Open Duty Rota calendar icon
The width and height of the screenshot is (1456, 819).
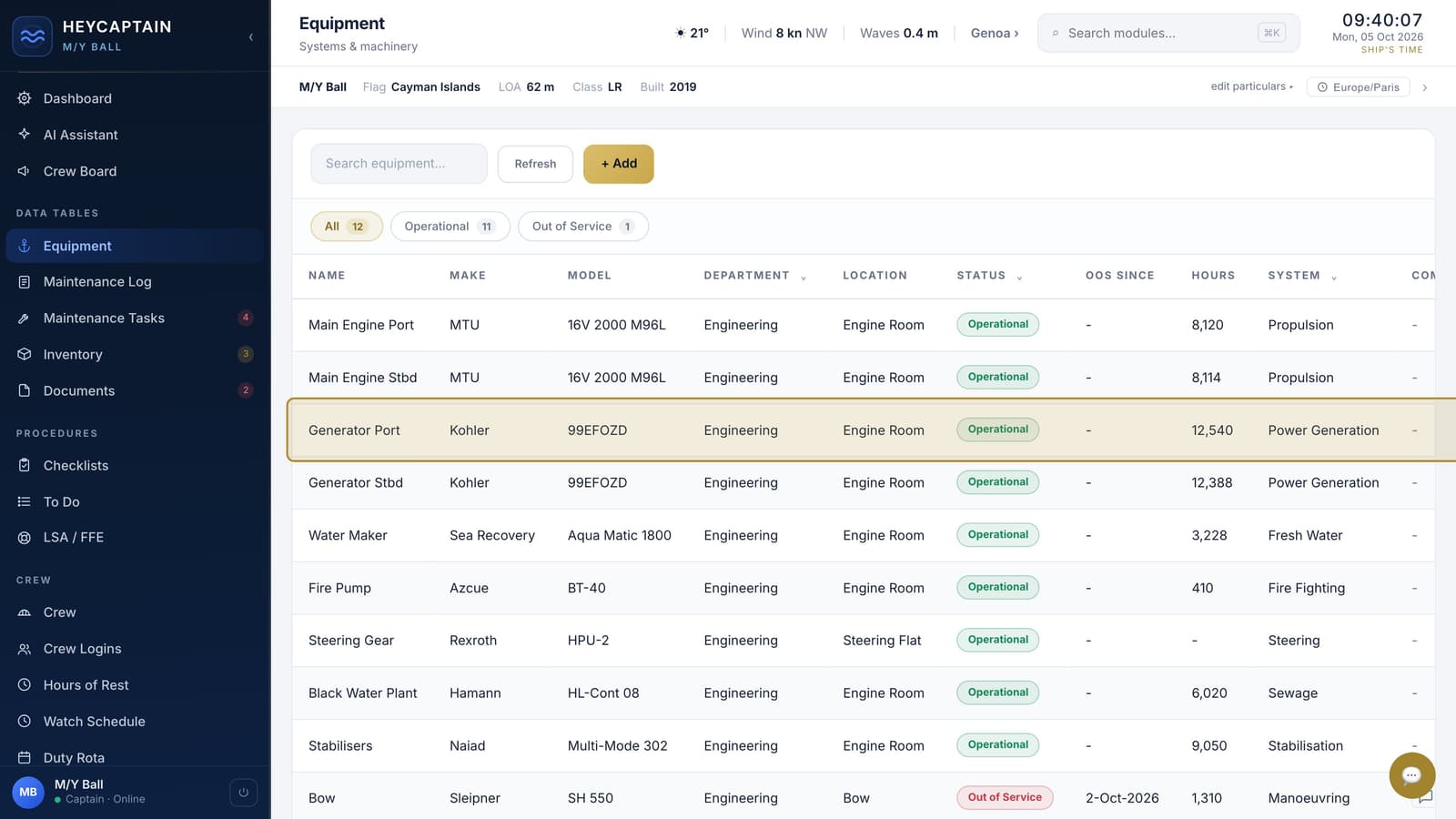(25, 758)
